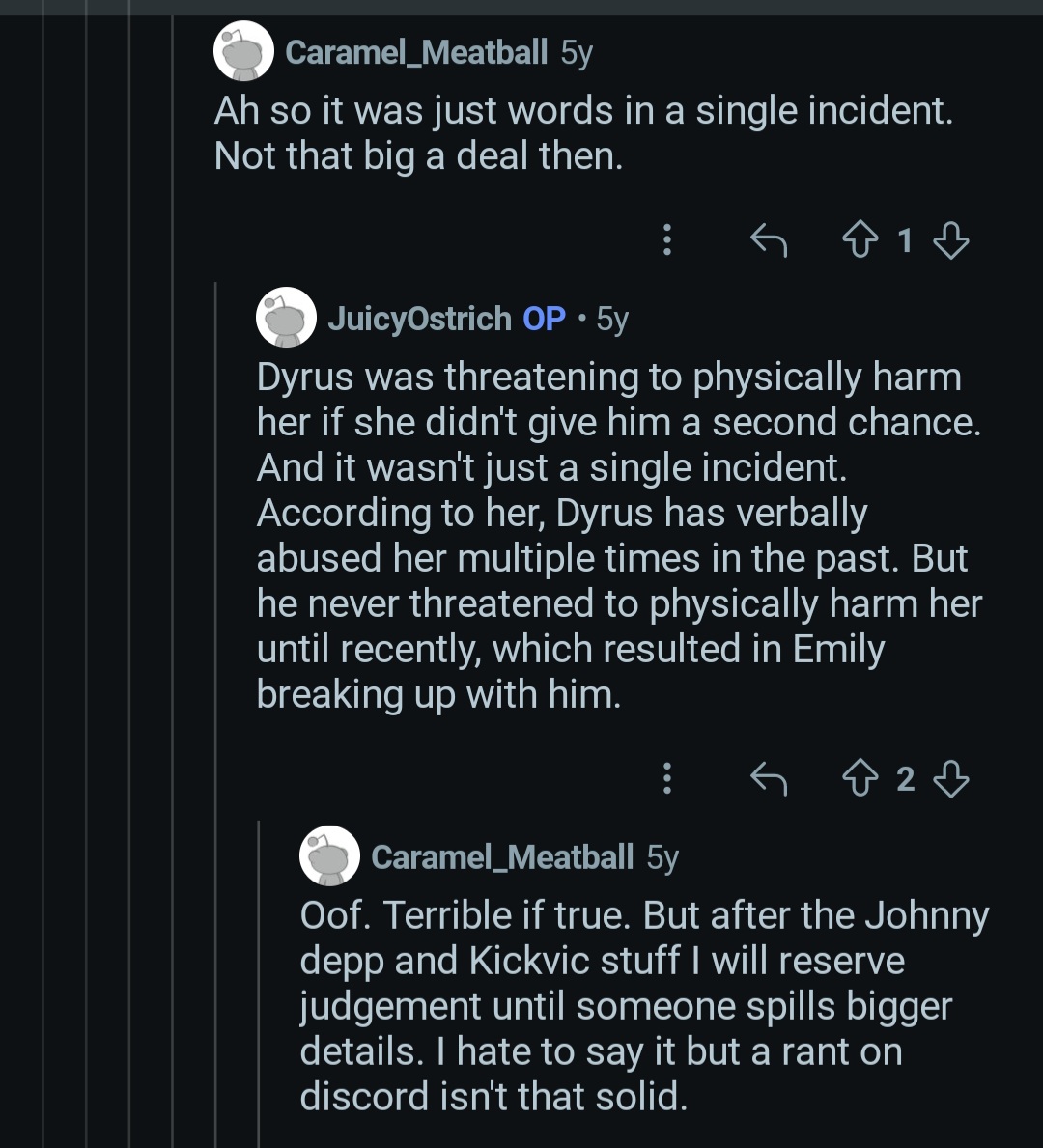Tap JuicyOstrich's profile avatar
Image resolution: width=1043 pixels, height=1148 pixels.
click(x=286, y=318)
